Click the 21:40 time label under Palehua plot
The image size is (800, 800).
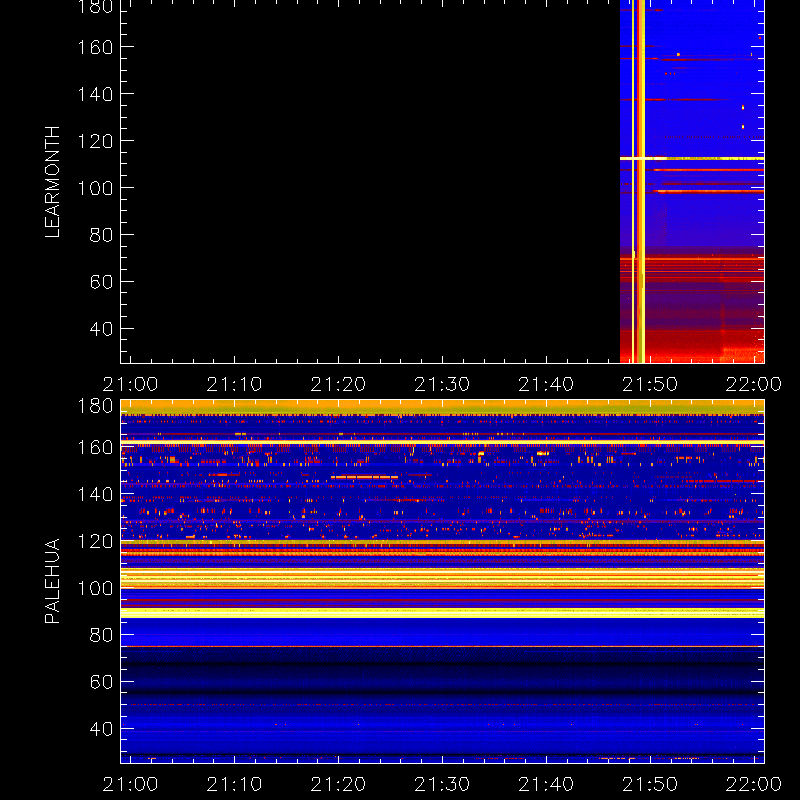click(x=546, y=784)
